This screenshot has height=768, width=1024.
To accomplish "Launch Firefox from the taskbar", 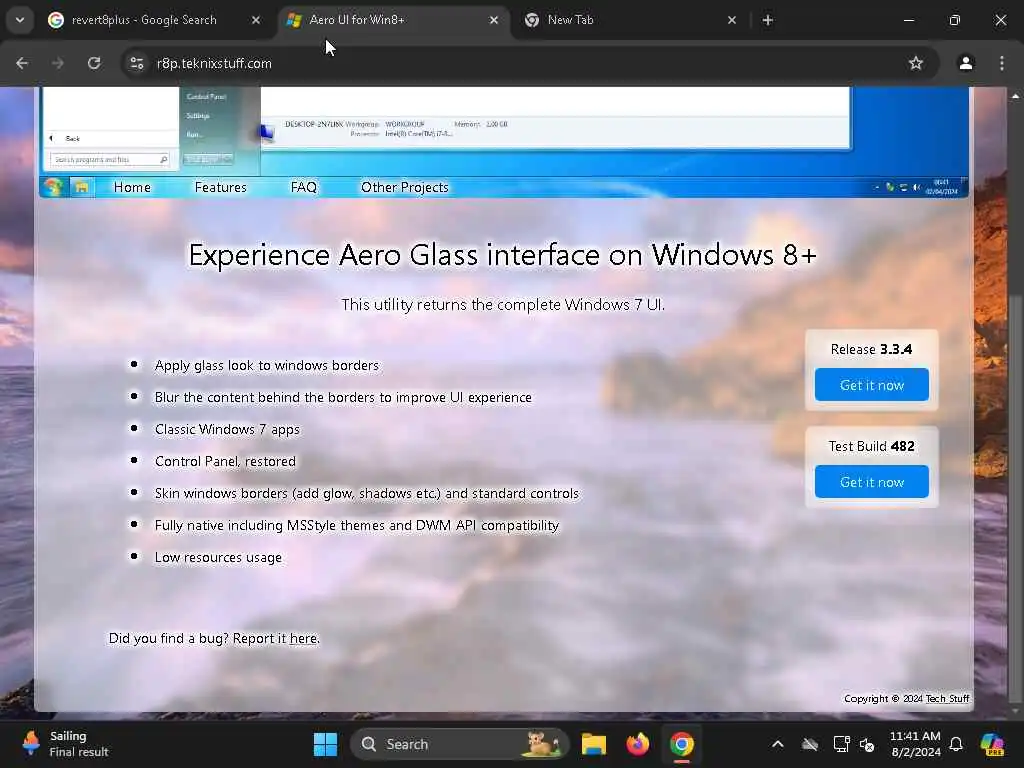I will (x=637, y=744).
